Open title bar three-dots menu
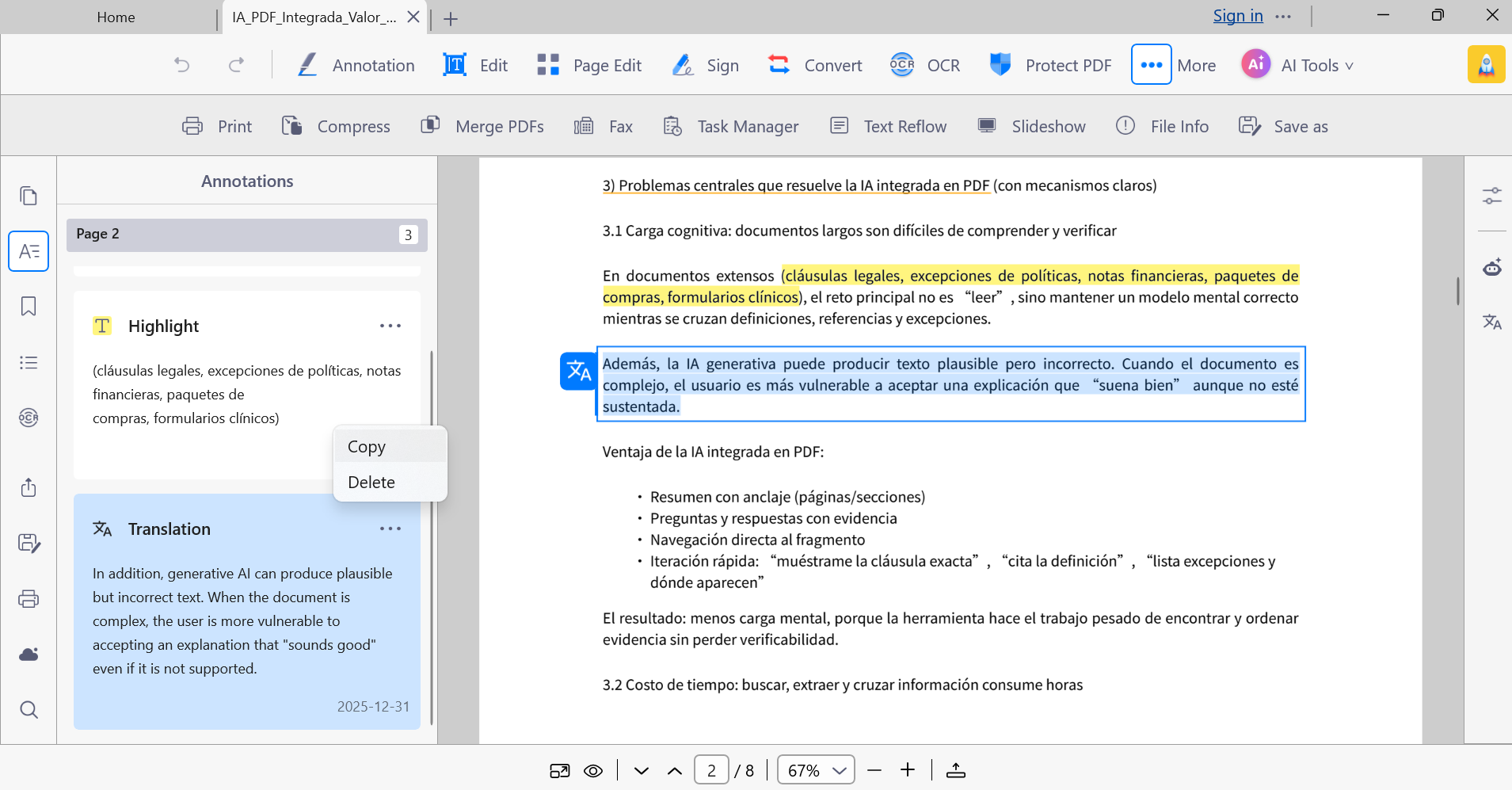 click(1284, 17)
